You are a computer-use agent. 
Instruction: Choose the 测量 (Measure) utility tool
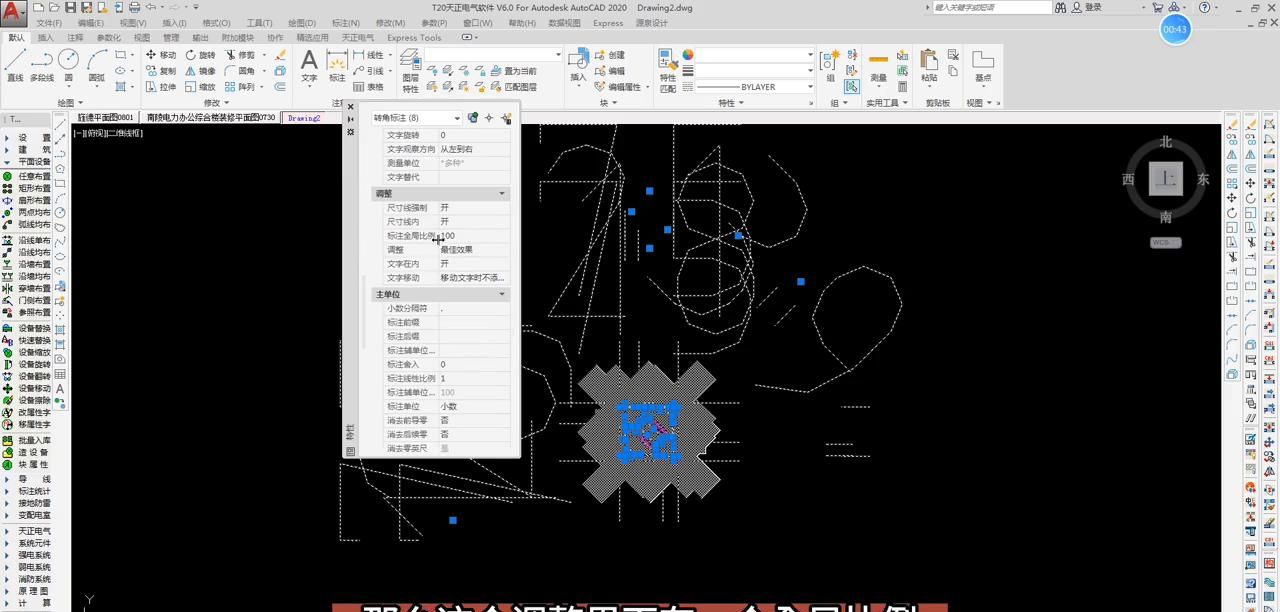878,65
